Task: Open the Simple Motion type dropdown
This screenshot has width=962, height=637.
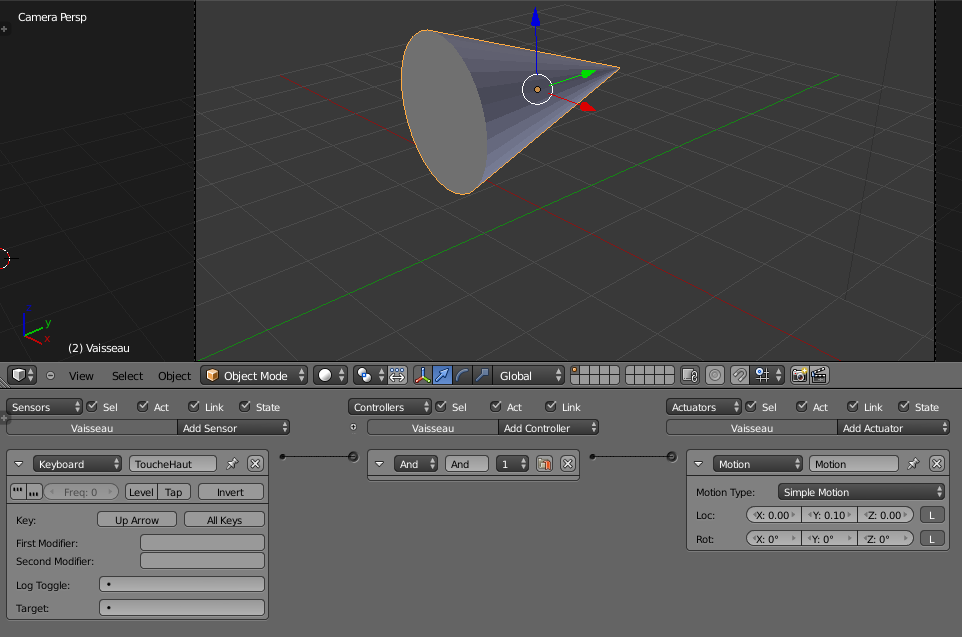Action: click(861, 492)
